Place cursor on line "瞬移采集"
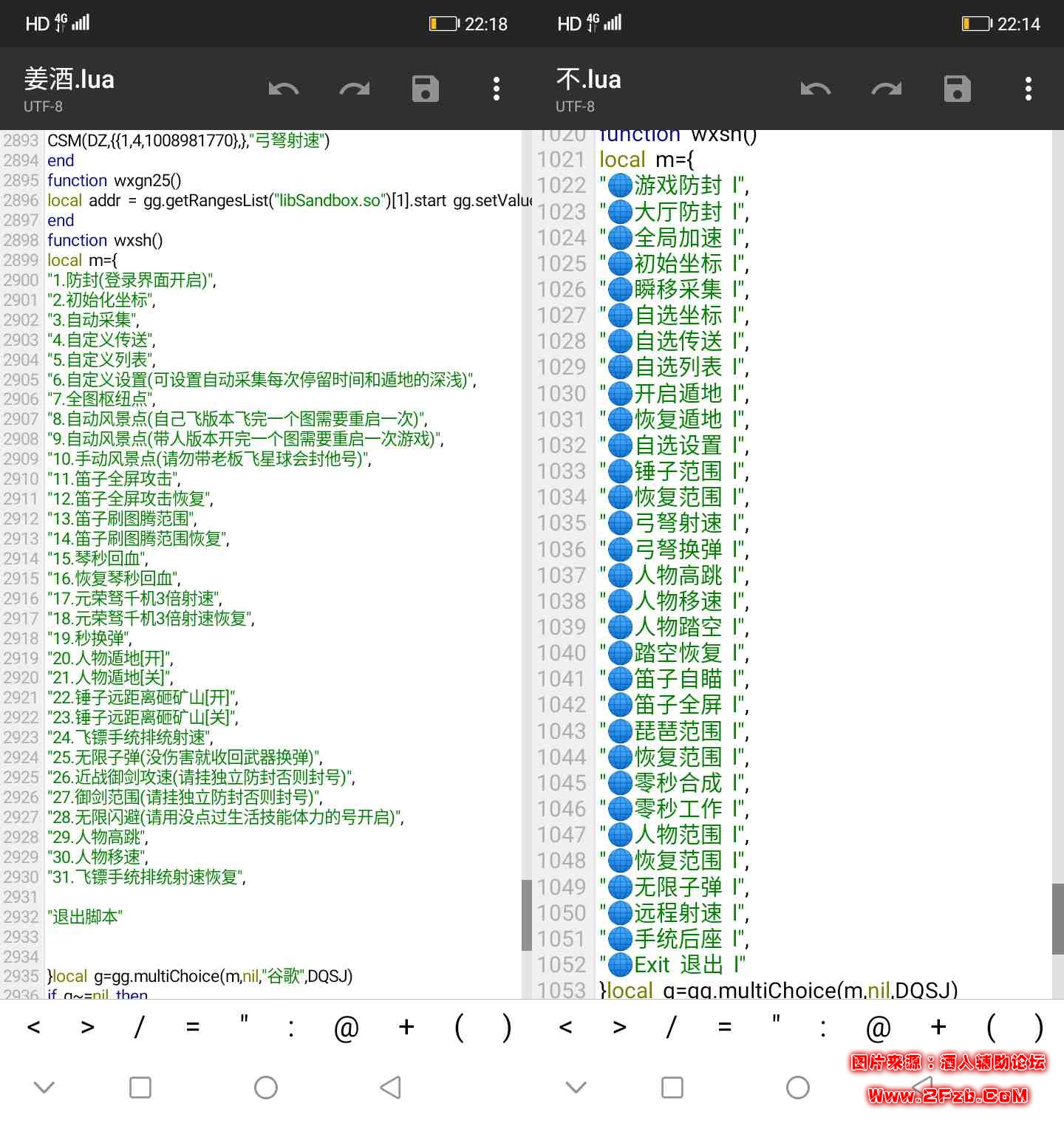 point(674,289)
